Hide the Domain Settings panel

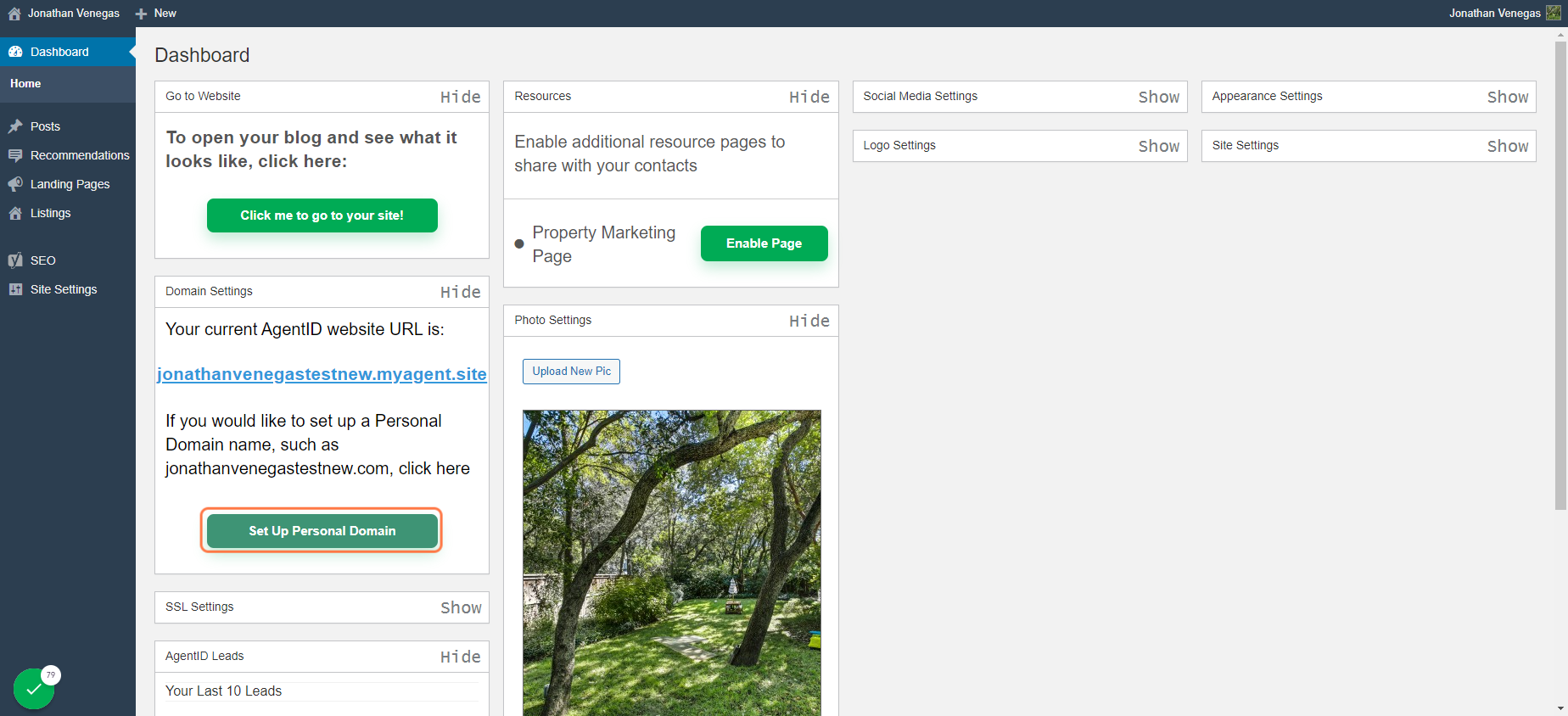[461, 292]
